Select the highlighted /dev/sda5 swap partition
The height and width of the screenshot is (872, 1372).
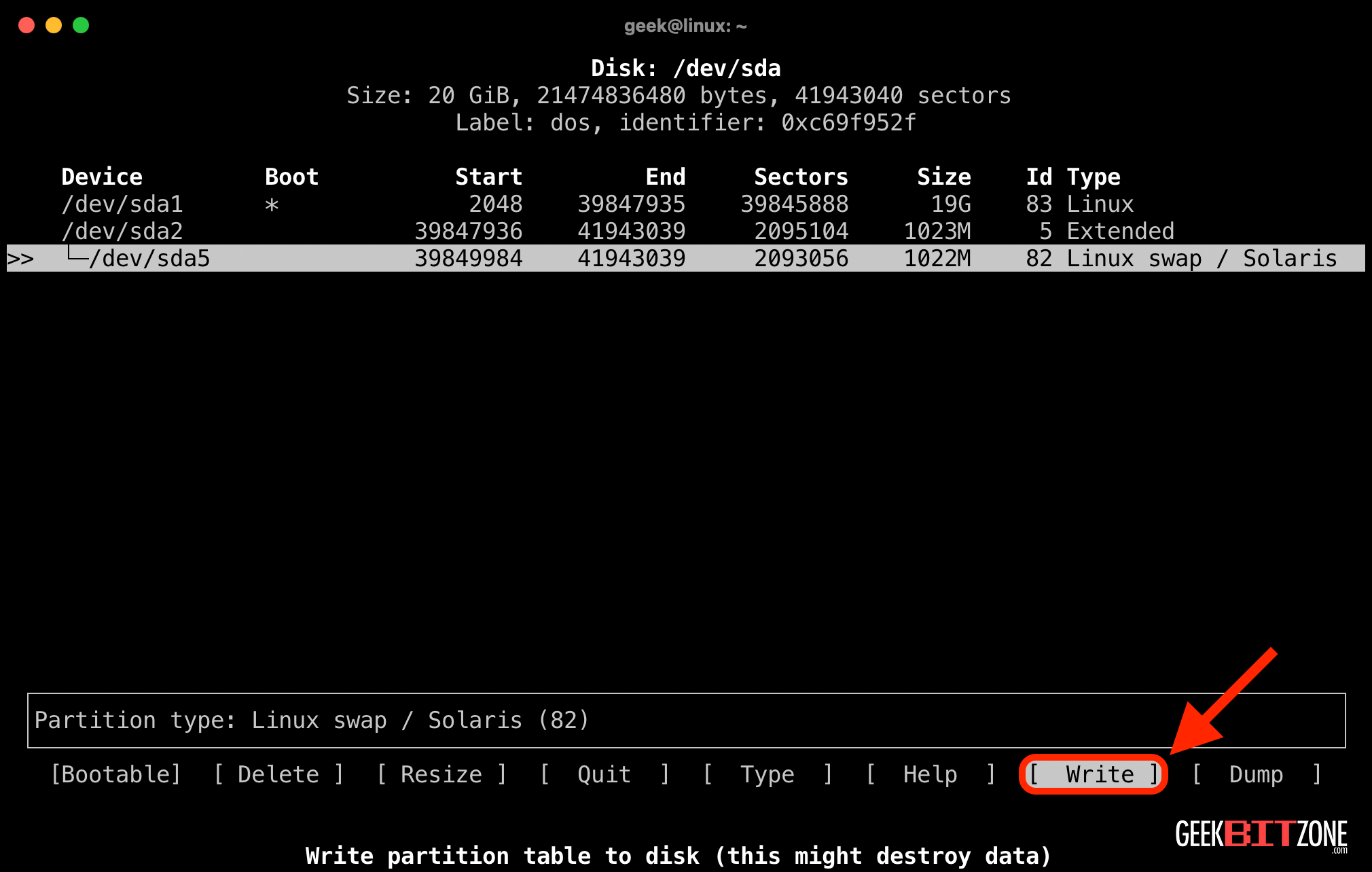pos(151,258)
